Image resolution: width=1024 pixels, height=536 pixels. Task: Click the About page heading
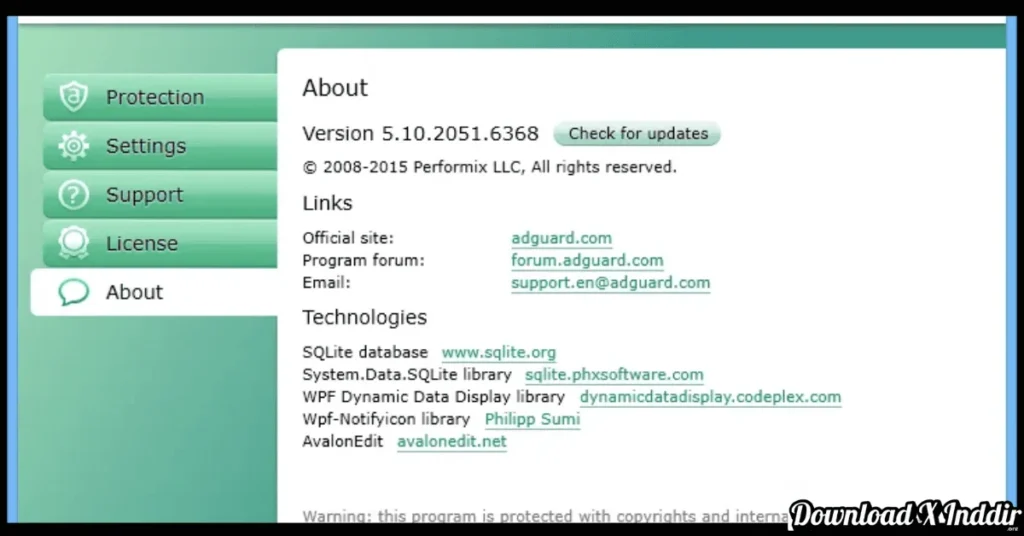335,88
